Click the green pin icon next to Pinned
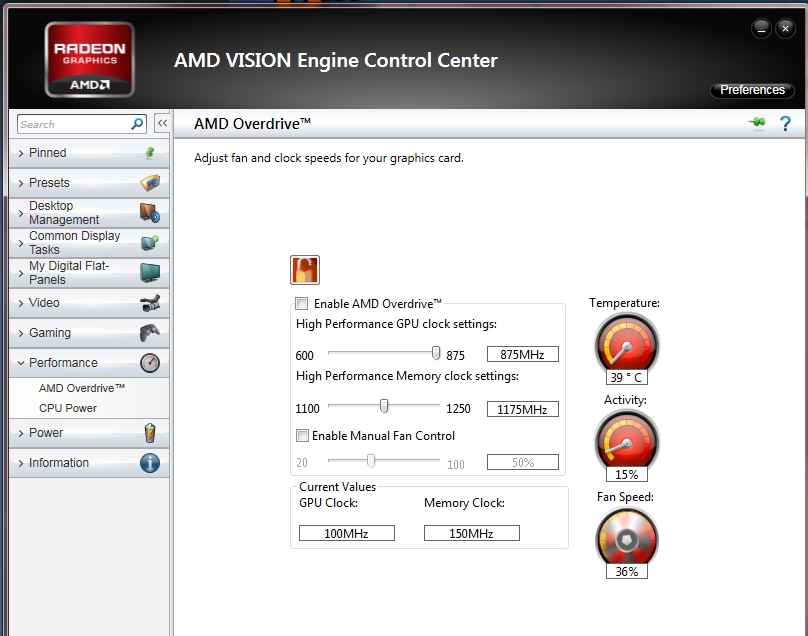 pyautogui.click(x=150, y=153)
